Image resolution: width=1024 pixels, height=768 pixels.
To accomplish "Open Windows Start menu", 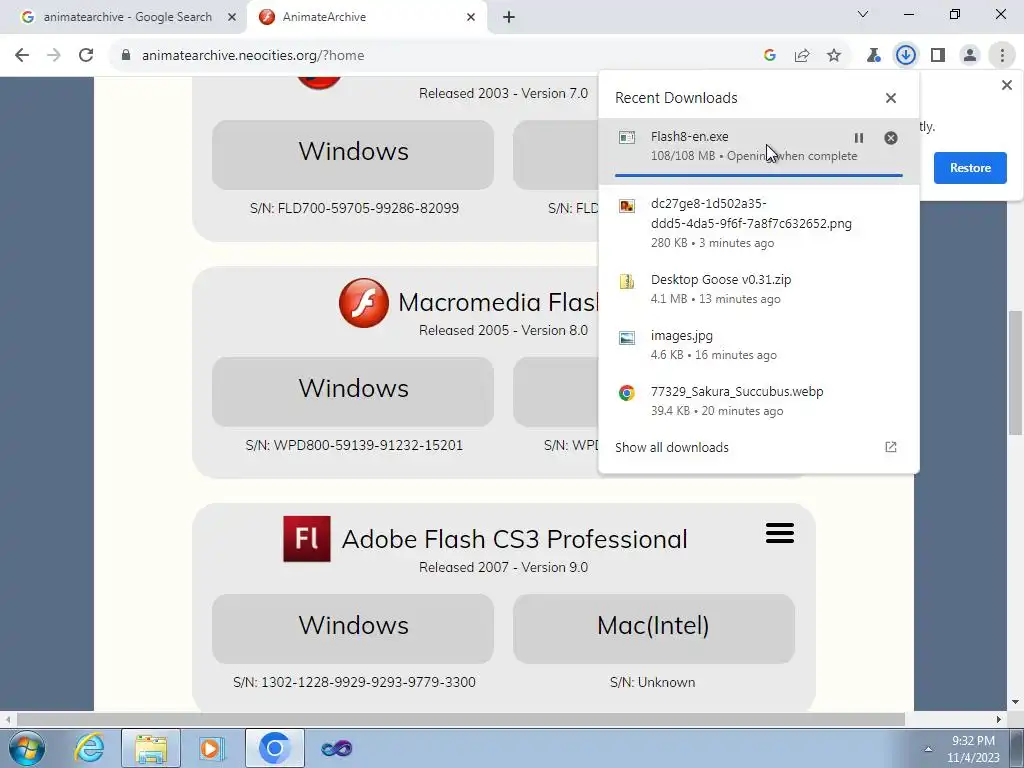I will 27,748.
